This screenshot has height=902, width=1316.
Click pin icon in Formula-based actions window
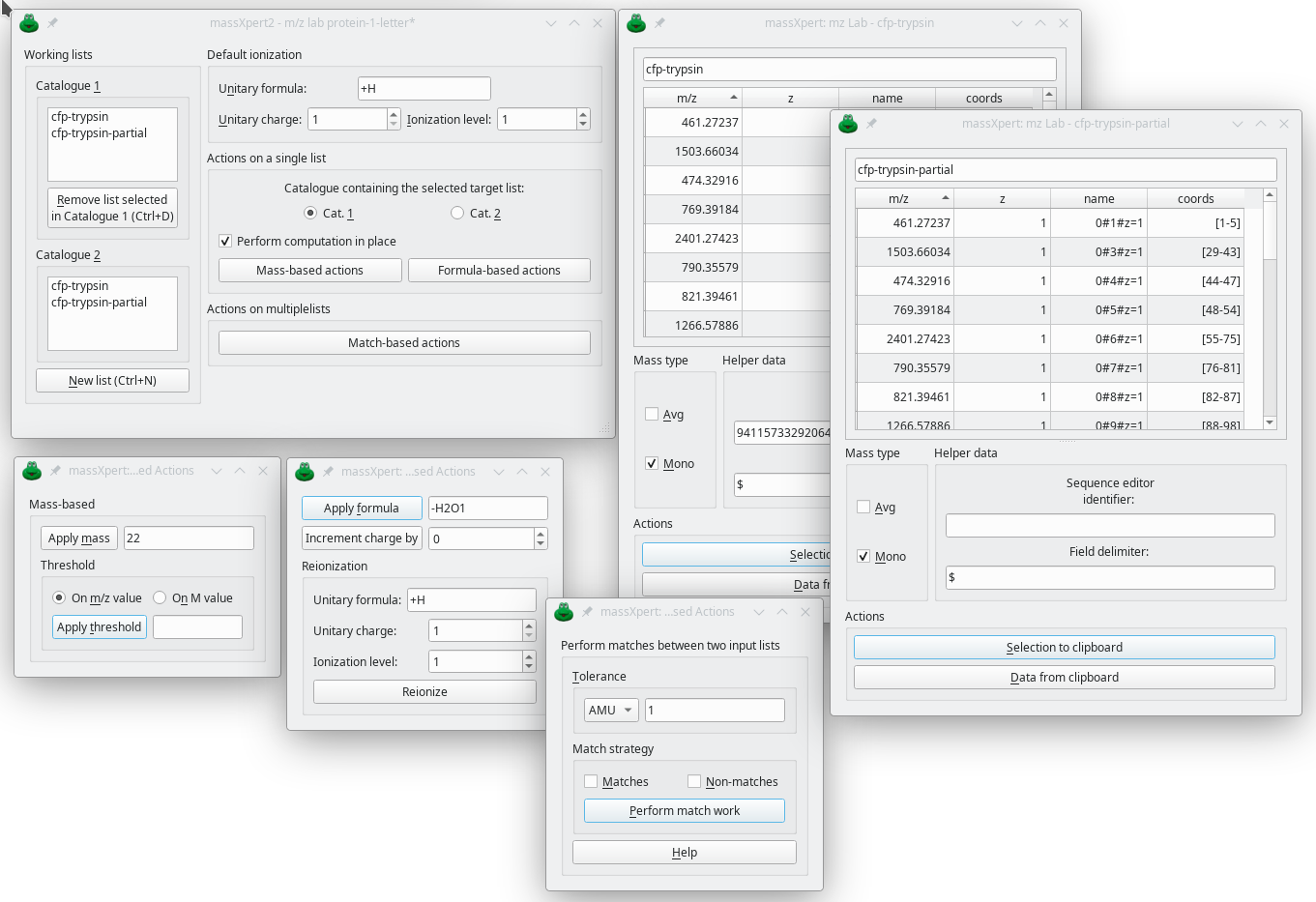pos(329,471)
